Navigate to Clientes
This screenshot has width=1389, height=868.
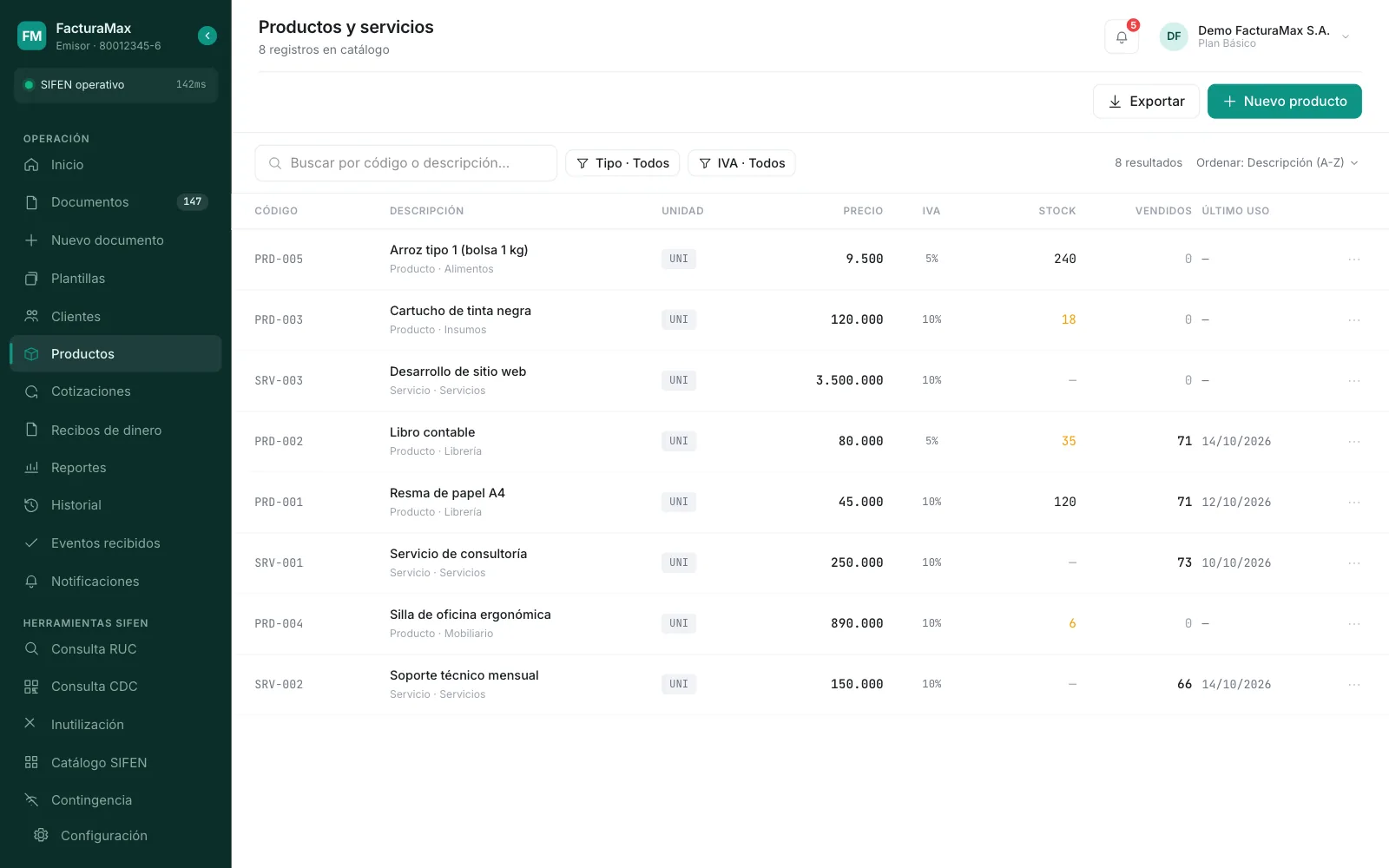pyautogui.click(x=115, y=317)
